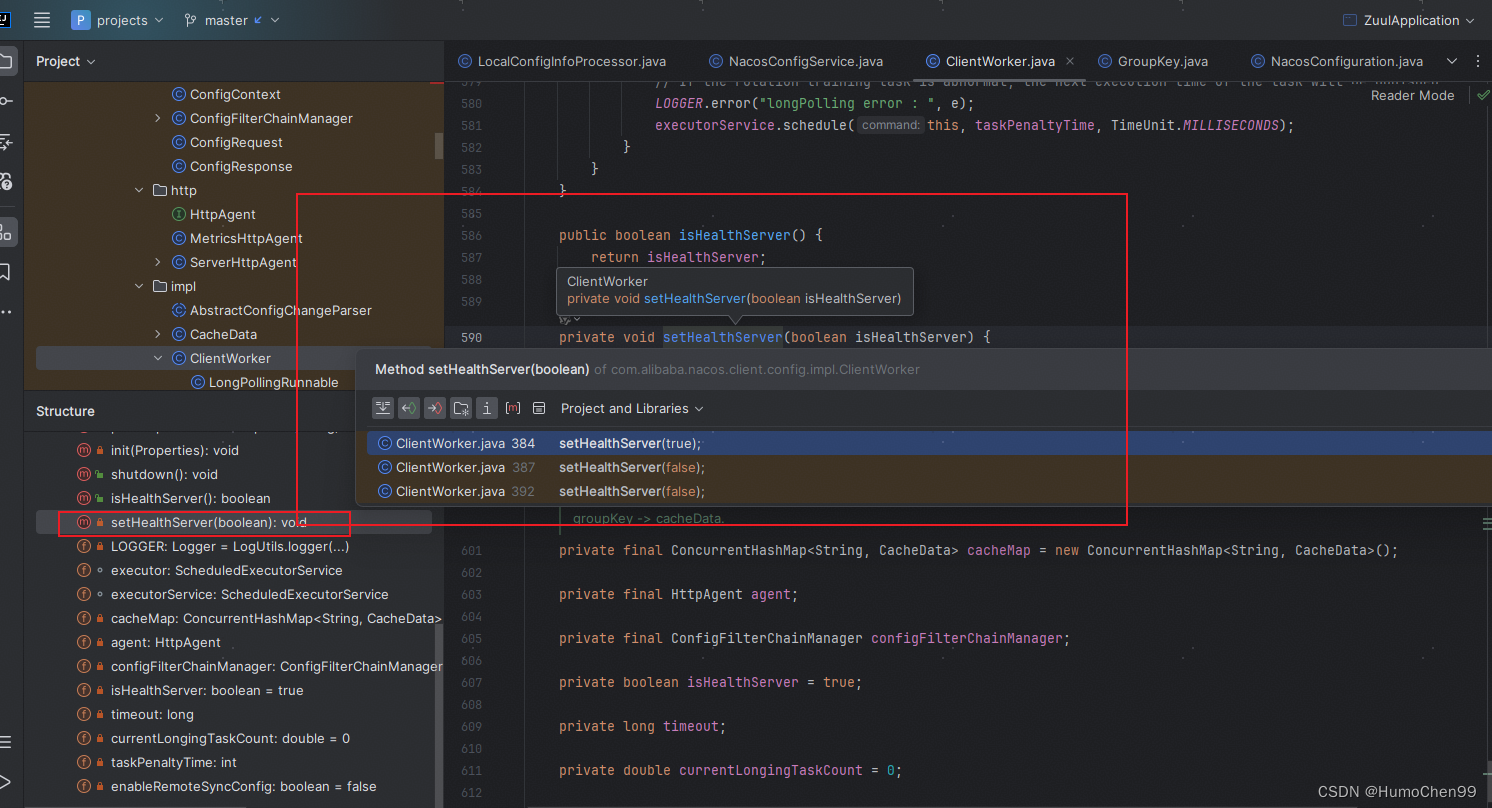Select timeout: long field in Structure
This screenshot has height=808, width=1492.
tap(152, 714)
